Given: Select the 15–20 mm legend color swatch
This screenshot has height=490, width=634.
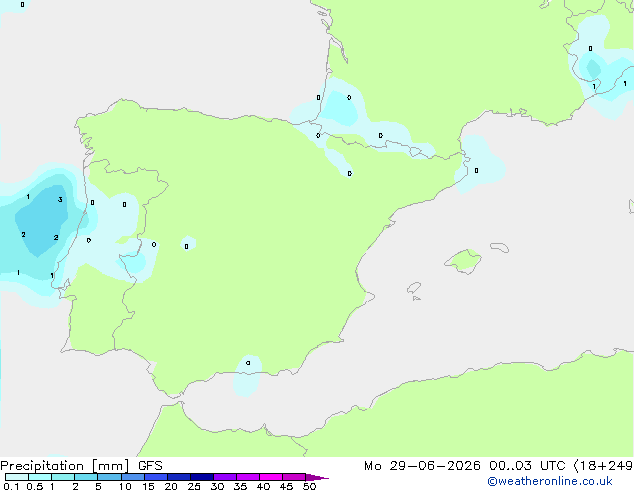Looking at the screenshot, I should [156, 477].
